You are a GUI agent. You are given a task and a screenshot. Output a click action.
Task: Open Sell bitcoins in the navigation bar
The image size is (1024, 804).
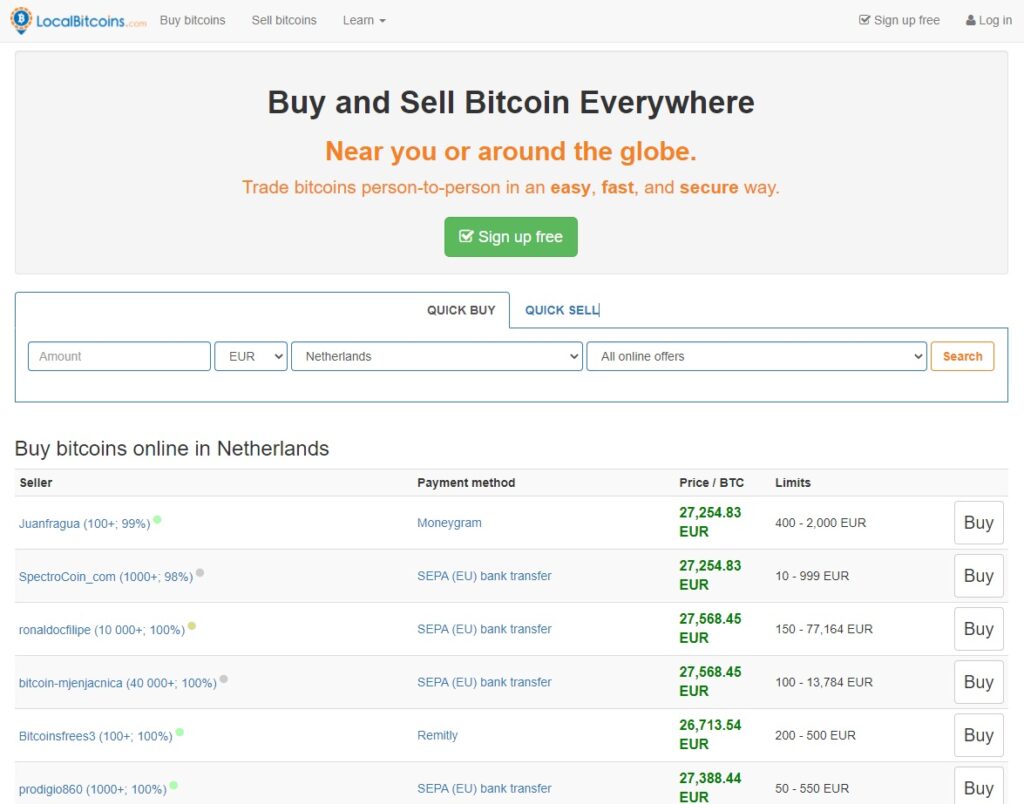click(x=284, y=20)
